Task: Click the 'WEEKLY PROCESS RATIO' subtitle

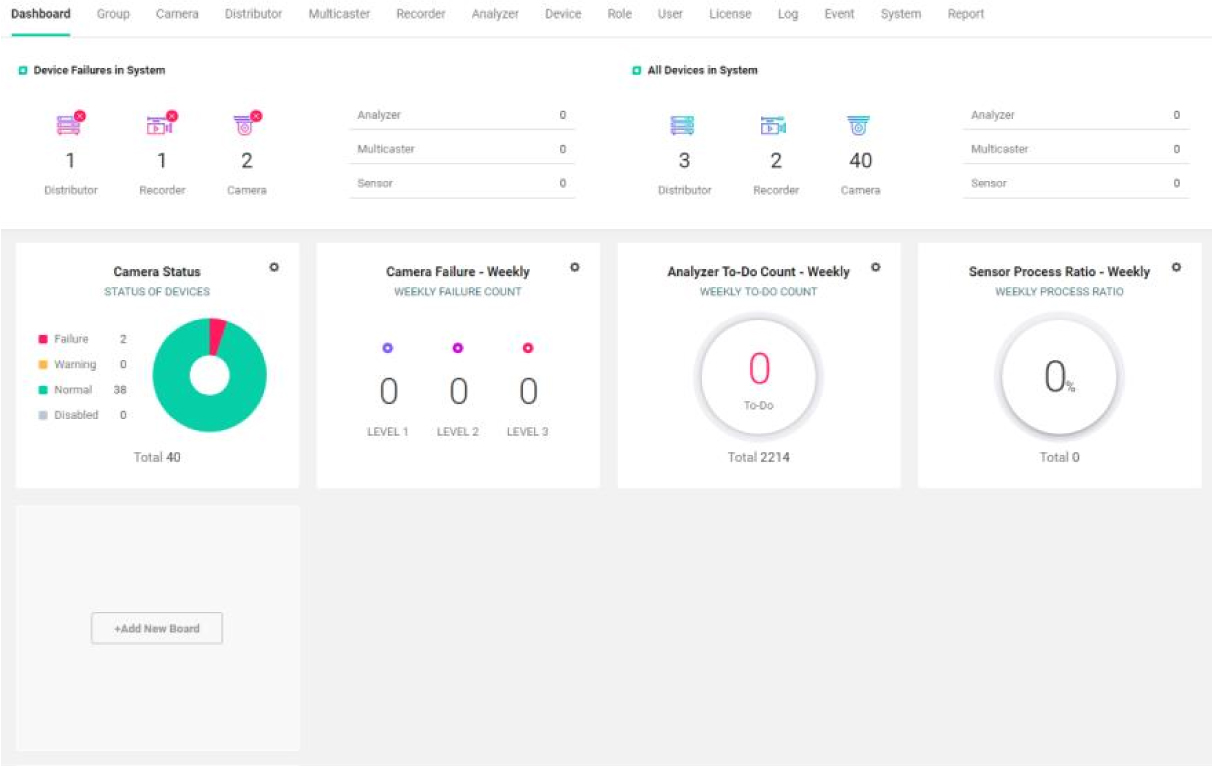Action: [1059, 292]
